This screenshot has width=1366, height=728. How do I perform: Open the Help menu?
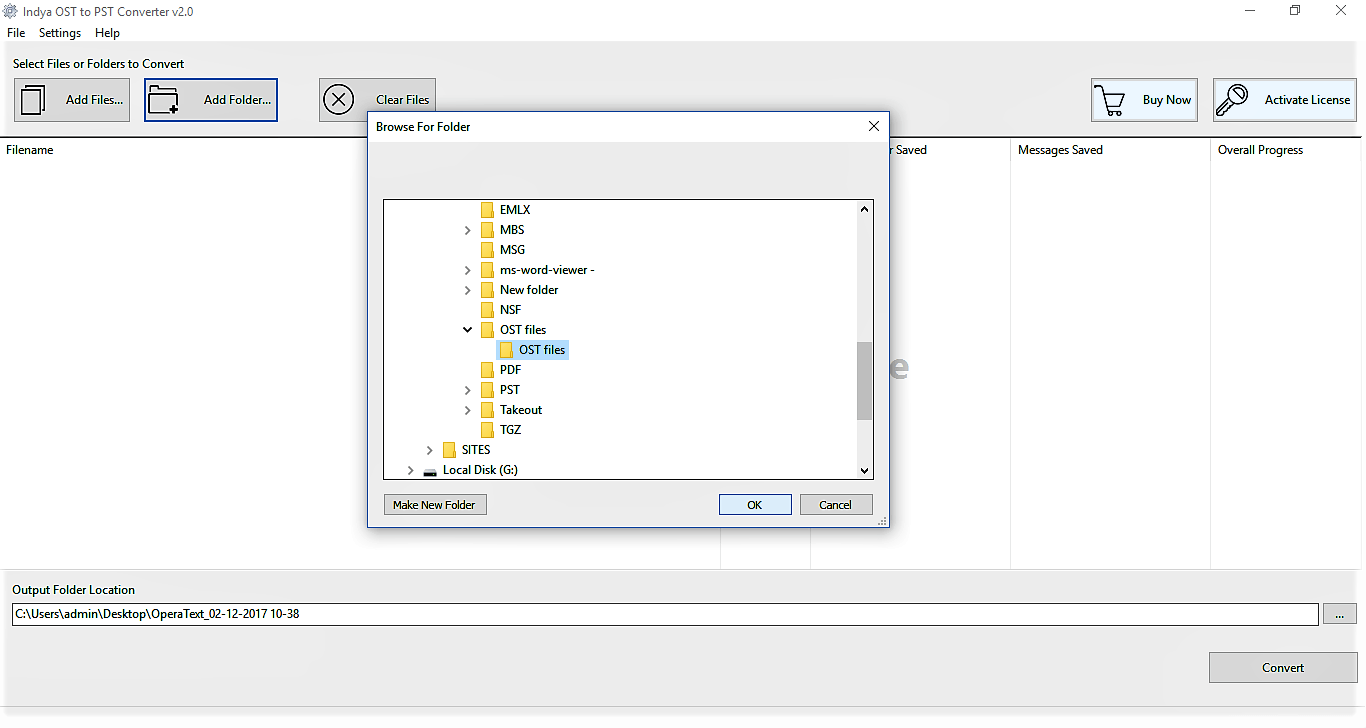pyautogui.click(x=107, y=33)
